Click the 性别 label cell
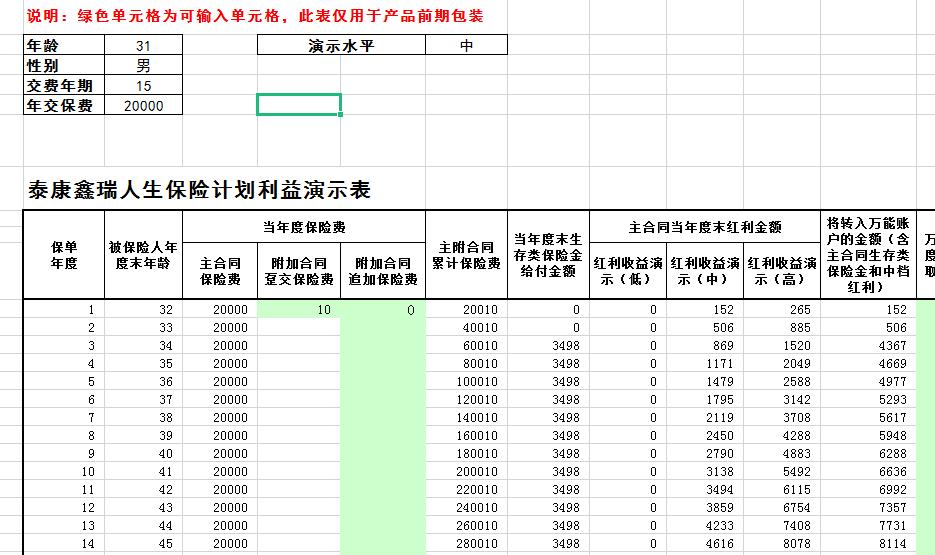Screen dimensions: 935x555 click(64, 65)
